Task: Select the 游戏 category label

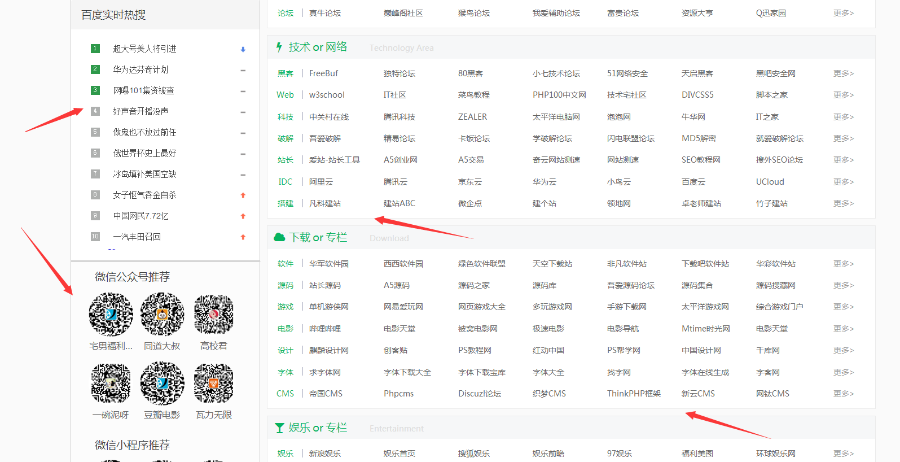Action: click(285, 306)
